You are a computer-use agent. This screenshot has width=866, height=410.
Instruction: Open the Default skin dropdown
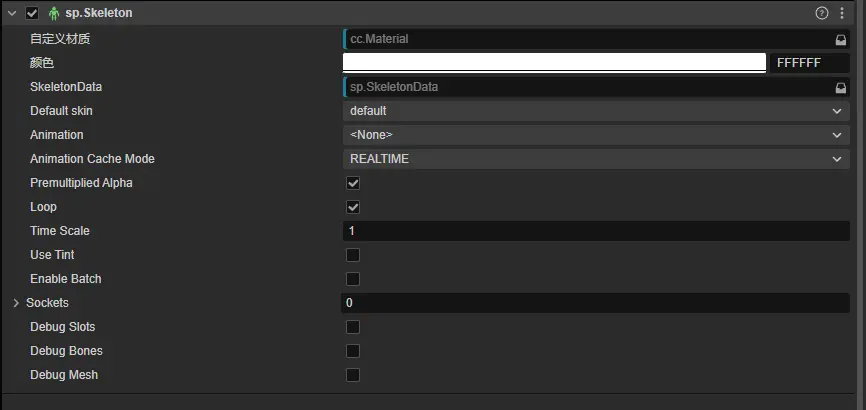coord(596,111)
